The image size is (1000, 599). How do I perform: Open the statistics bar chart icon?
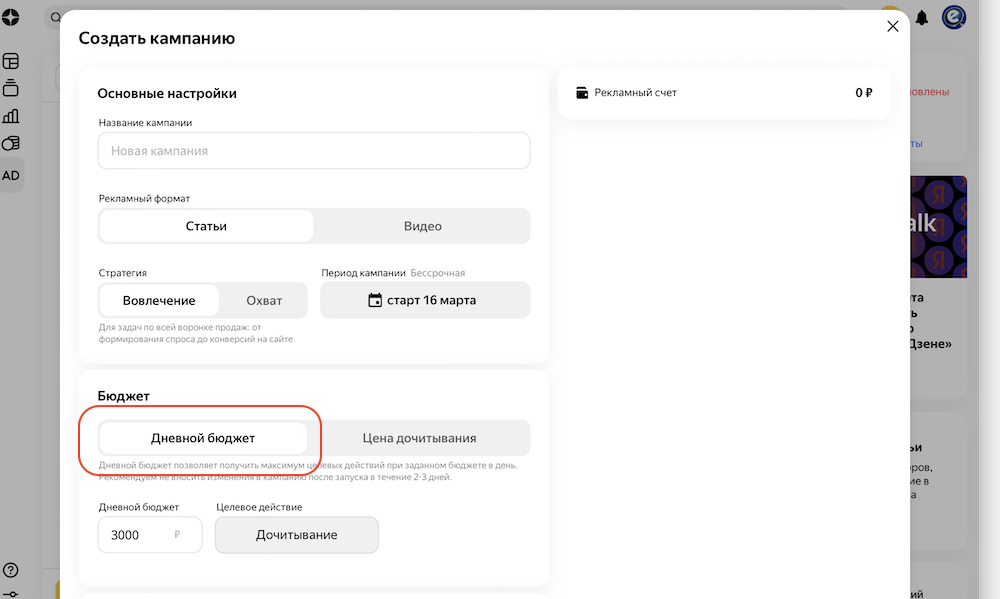coord(11,116)
